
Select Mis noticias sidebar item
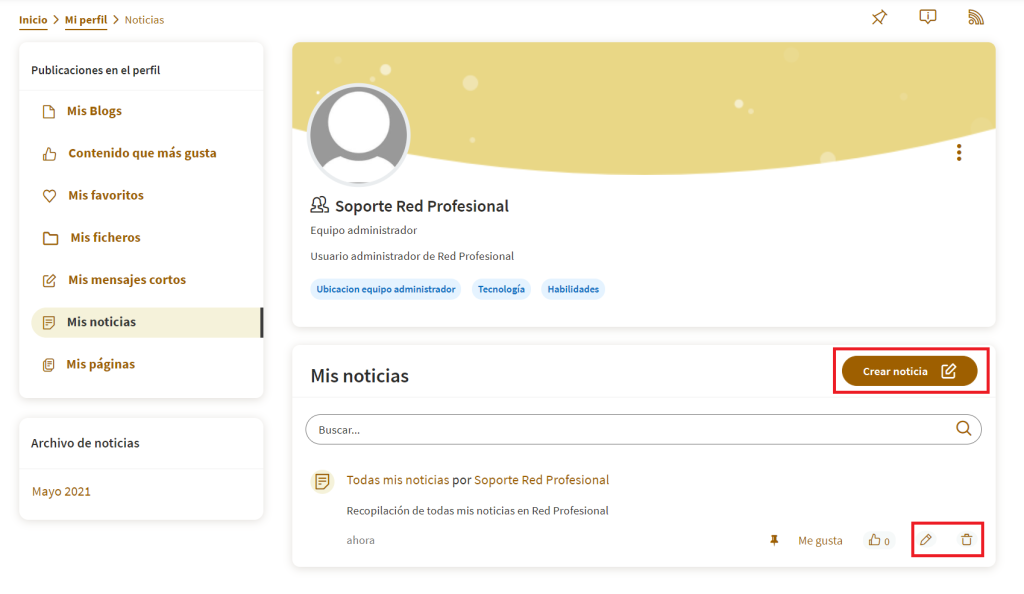tap(147, 322)
